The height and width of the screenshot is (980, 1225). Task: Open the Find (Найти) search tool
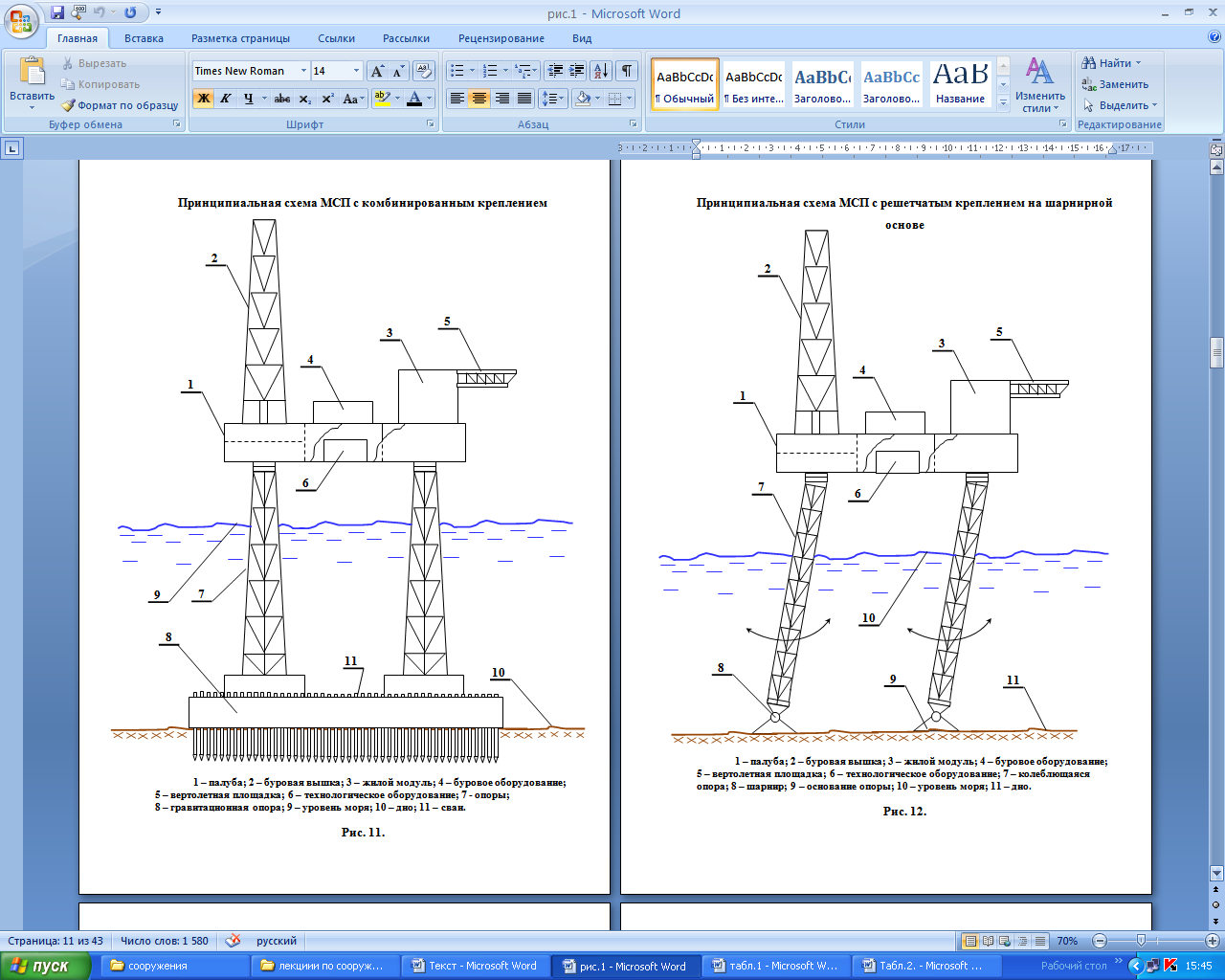click(1110, 63)
